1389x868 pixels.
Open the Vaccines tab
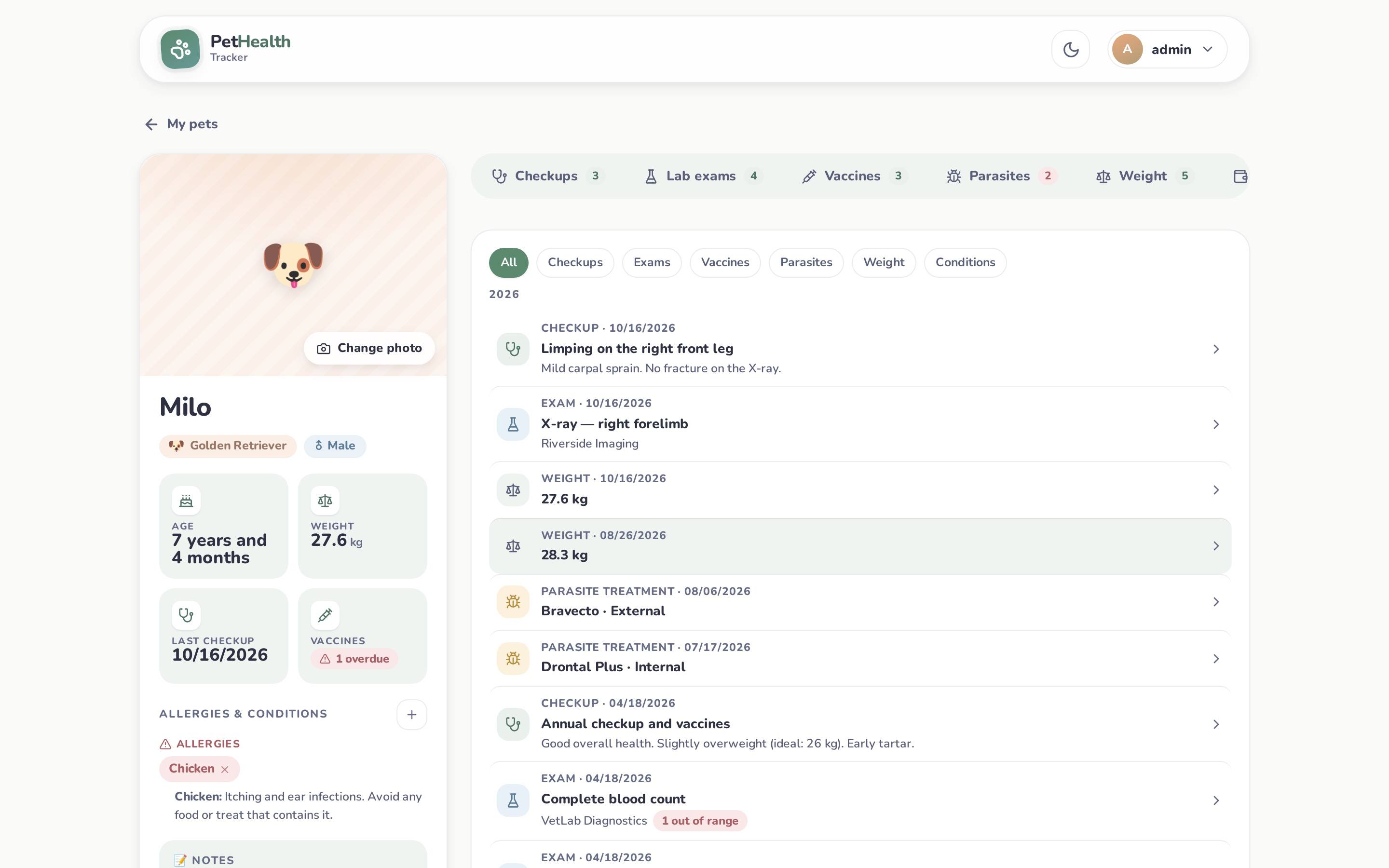[x=855, y=176]
